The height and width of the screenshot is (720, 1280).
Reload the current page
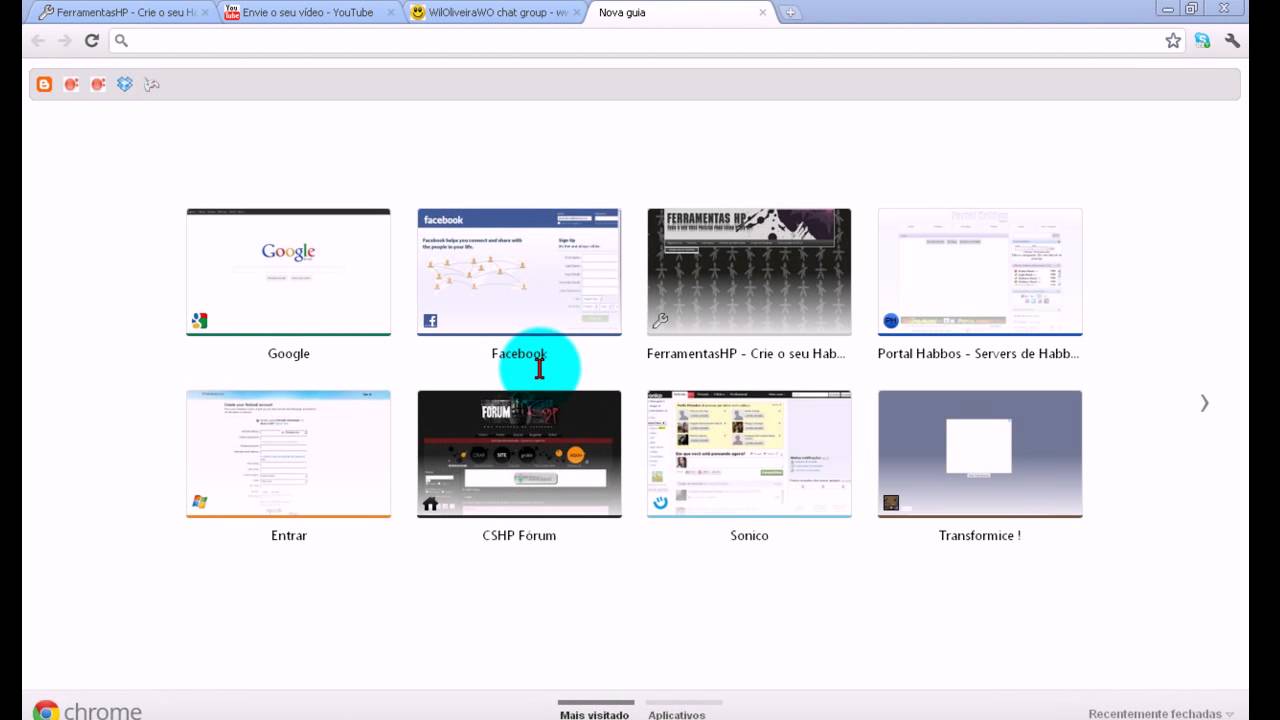(91, 41)
